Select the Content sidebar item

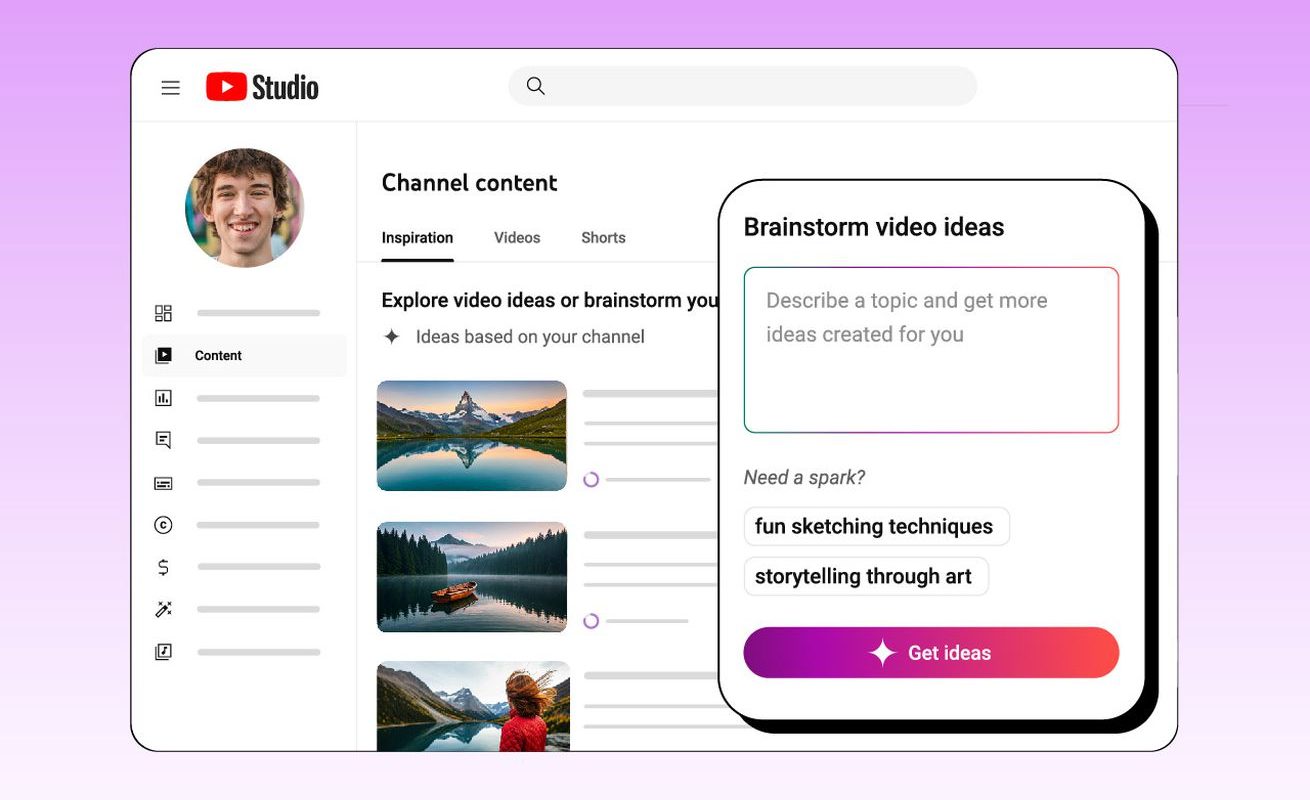(244, 355)
